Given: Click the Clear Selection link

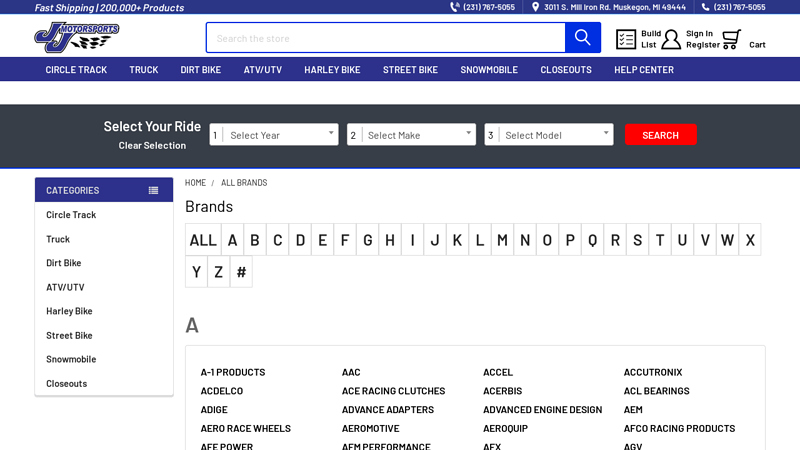Looking at the screenshot, I should [152, 145].
